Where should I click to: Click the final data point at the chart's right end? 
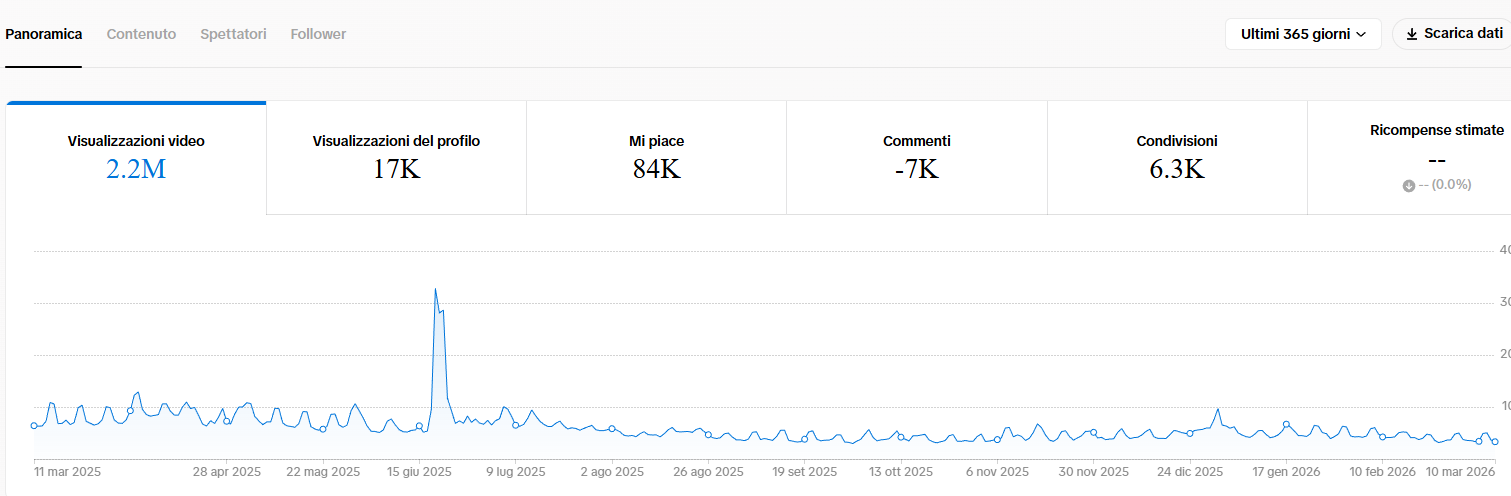click(x=1494, y=441)
